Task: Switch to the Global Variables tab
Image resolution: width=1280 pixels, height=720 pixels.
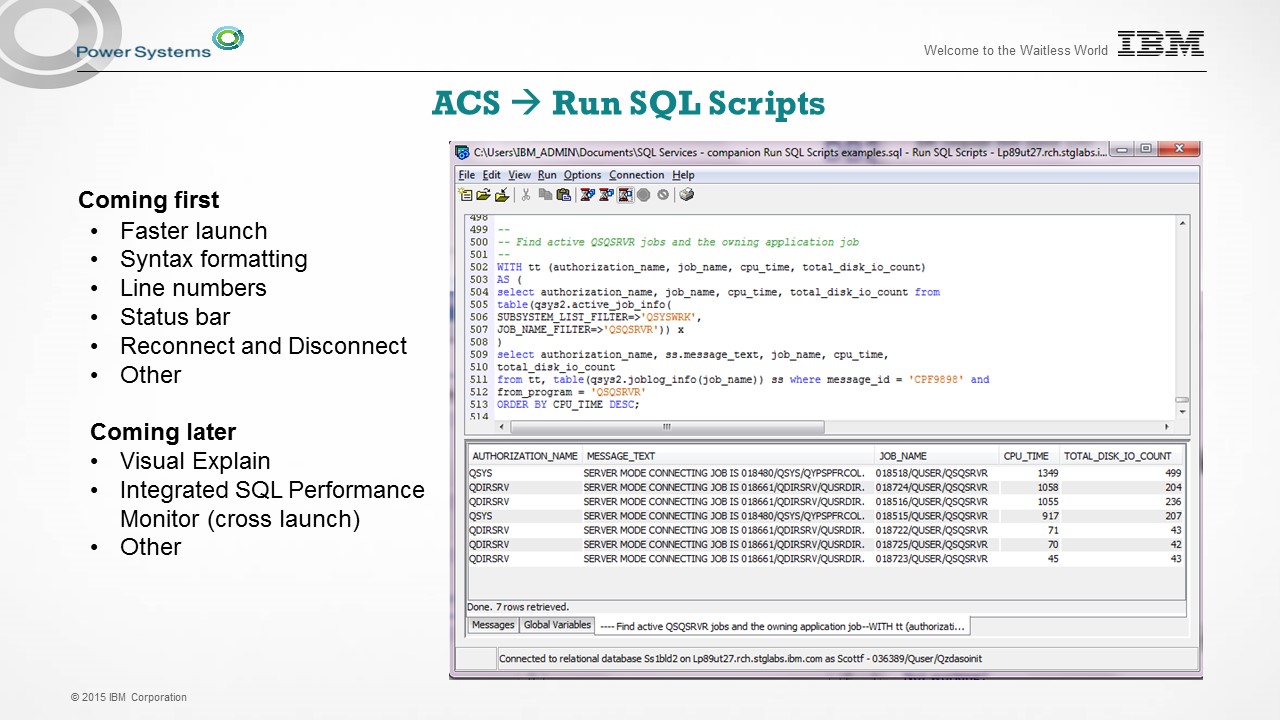Action: tap(557, 625)
